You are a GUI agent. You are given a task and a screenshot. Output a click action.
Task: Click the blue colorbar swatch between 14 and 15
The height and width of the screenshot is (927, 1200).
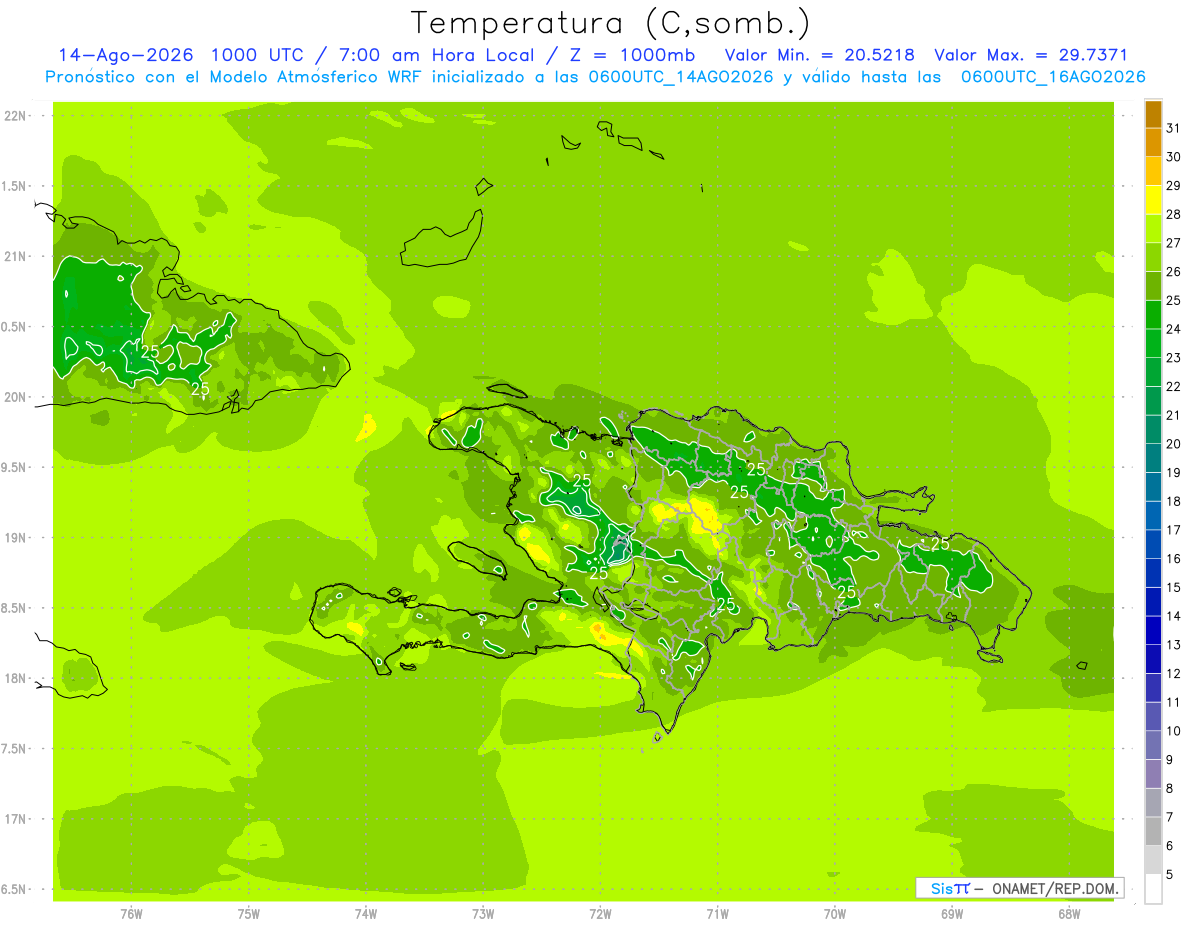point(1153,602)
